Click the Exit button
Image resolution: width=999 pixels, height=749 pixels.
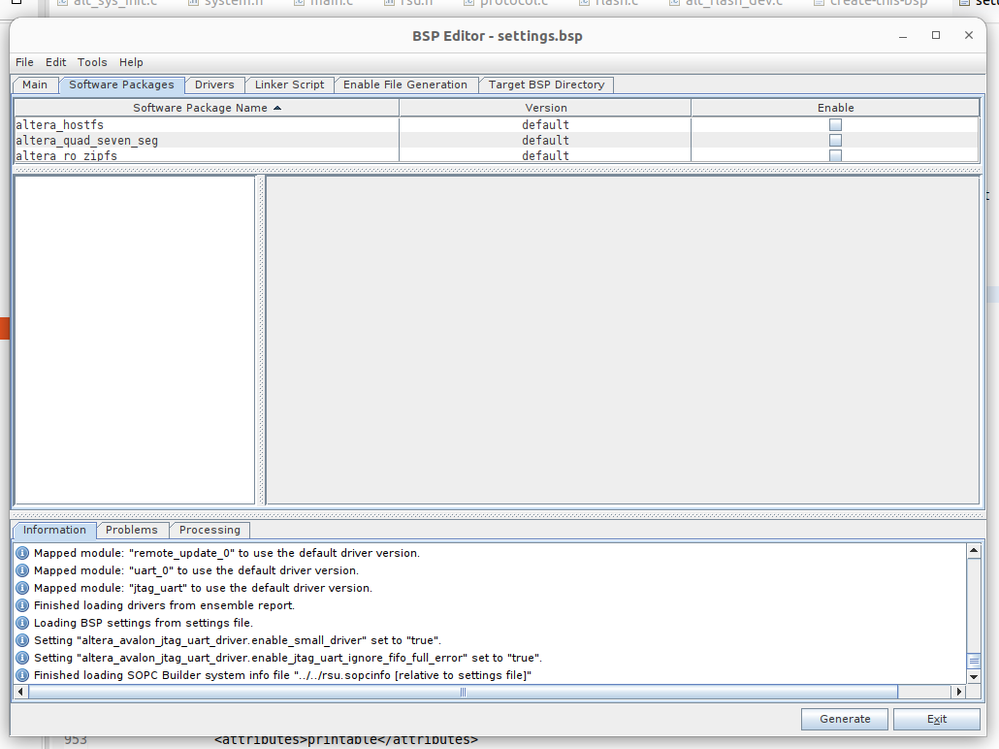pyautogui.click(x=937, y=719)
